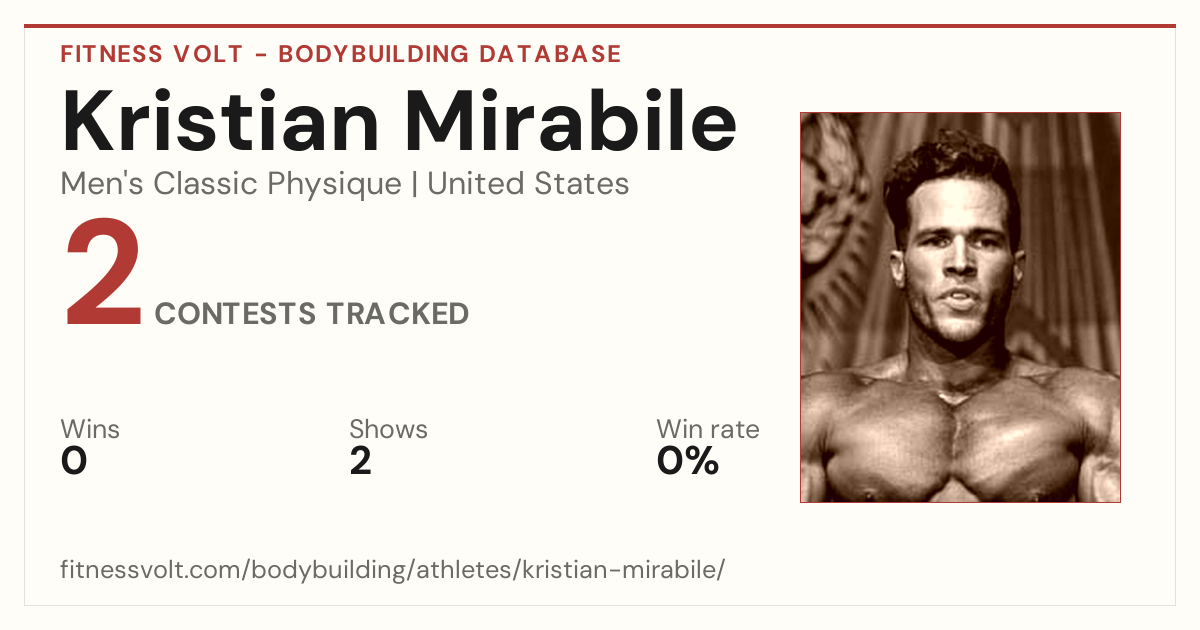The image size is (1200, 630).
Task: Click the word Mirabile in the title
Action: (571, 121)
